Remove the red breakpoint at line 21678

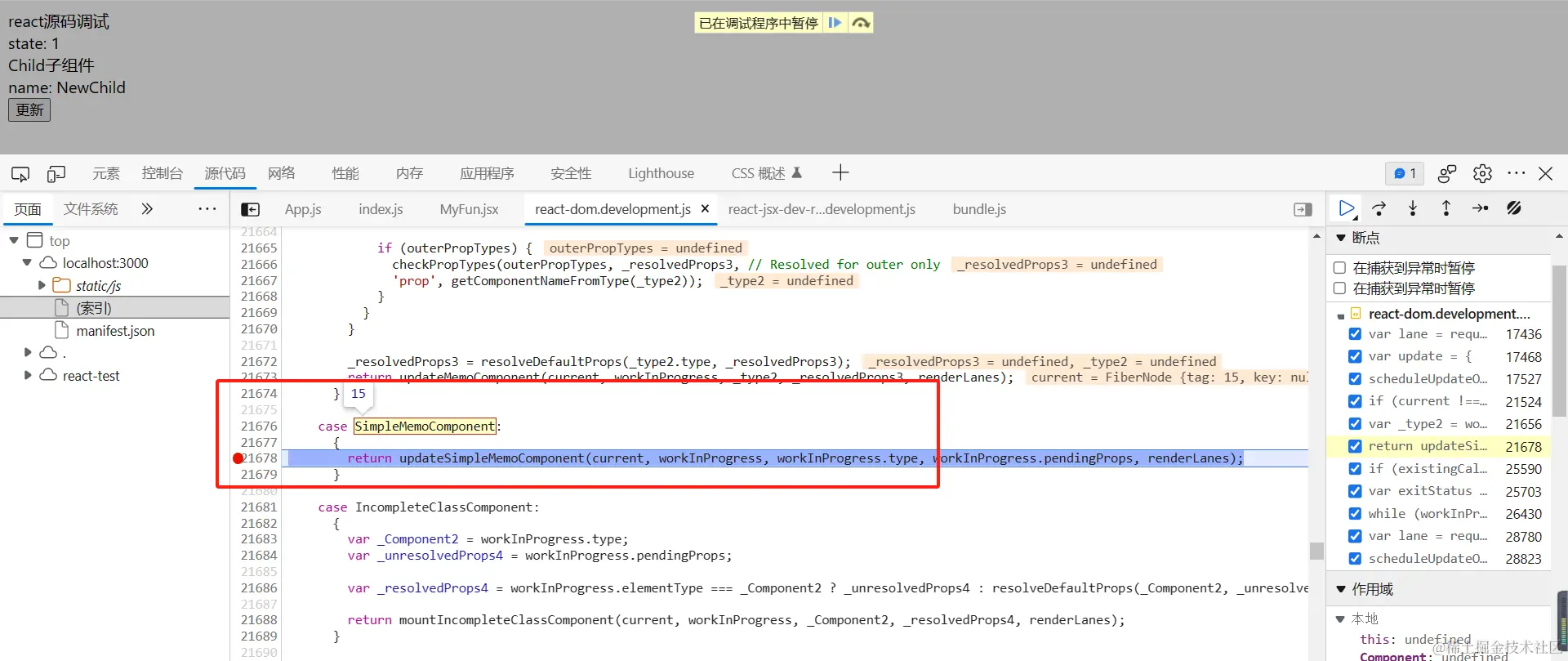[x=238, y=458]
